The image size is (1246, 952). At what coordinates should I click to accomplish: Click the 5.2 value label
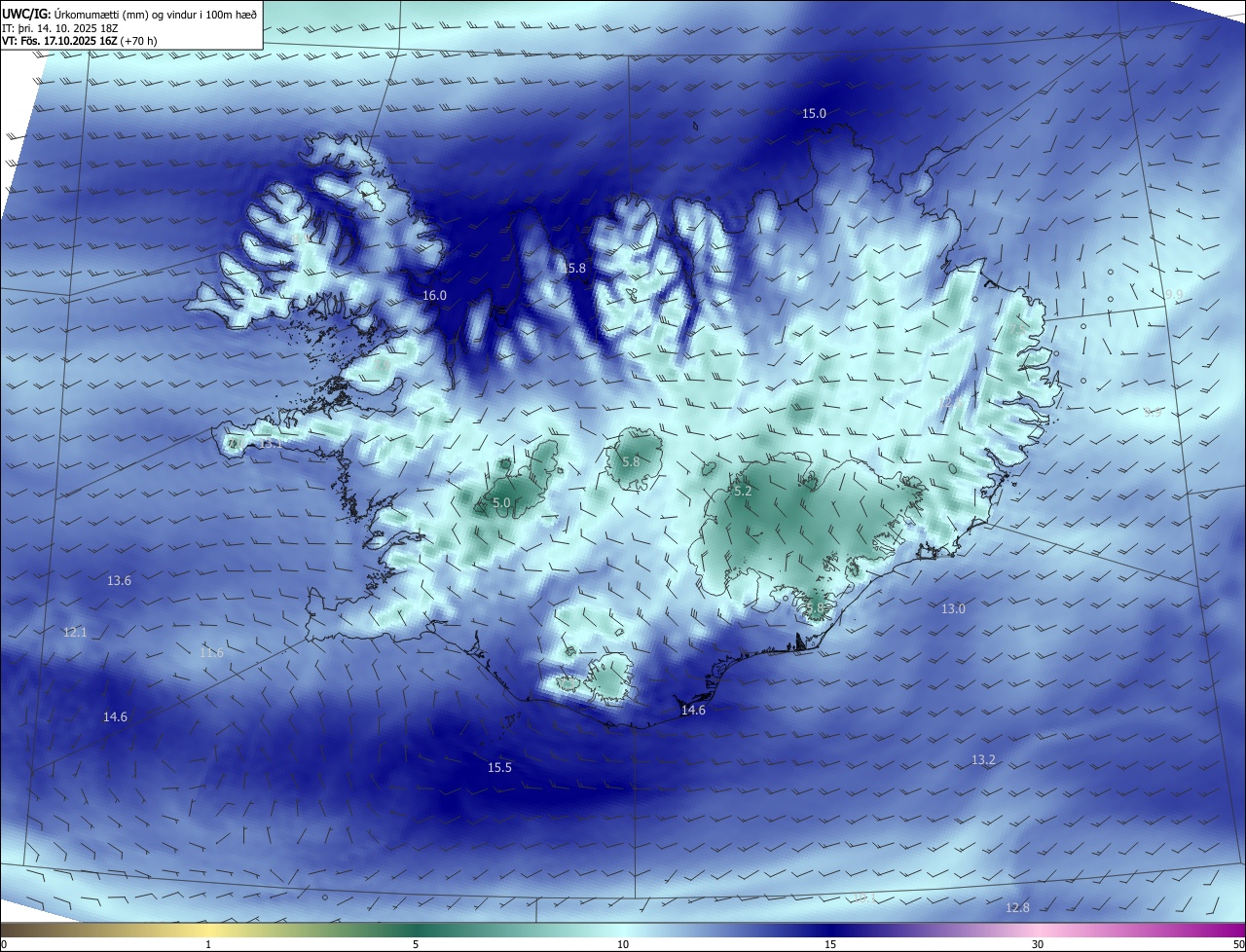point(743,492)
